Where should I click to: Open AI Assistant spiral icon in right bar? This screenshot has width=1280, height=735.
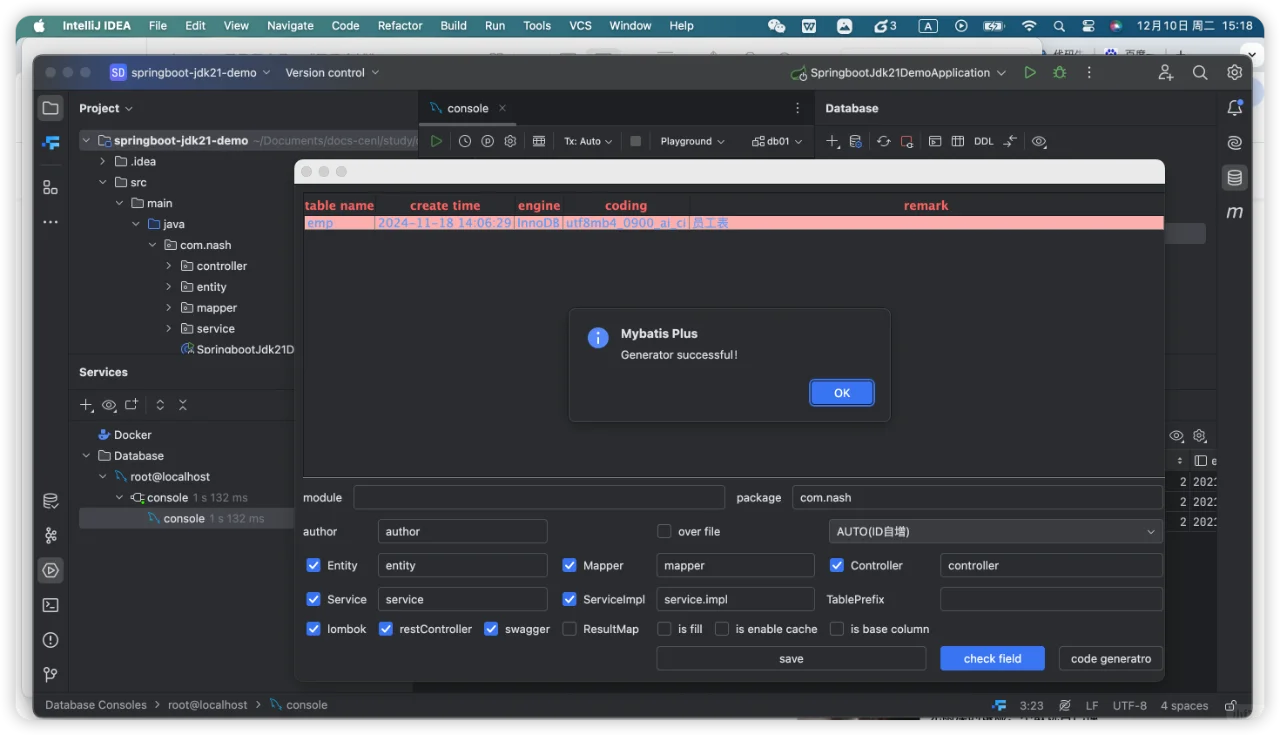coord(1235,143)
